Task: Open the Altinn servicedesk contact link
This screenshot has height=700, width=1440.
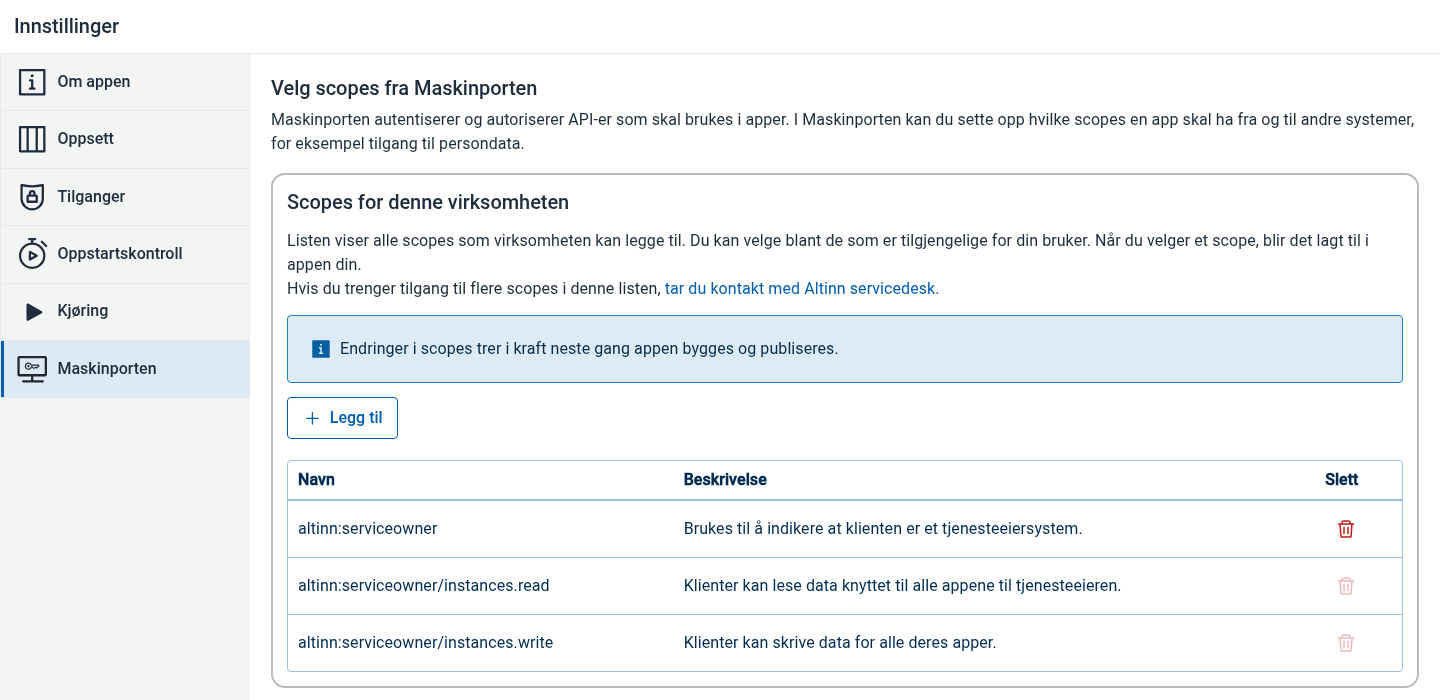Action: (x=802, y=288)
